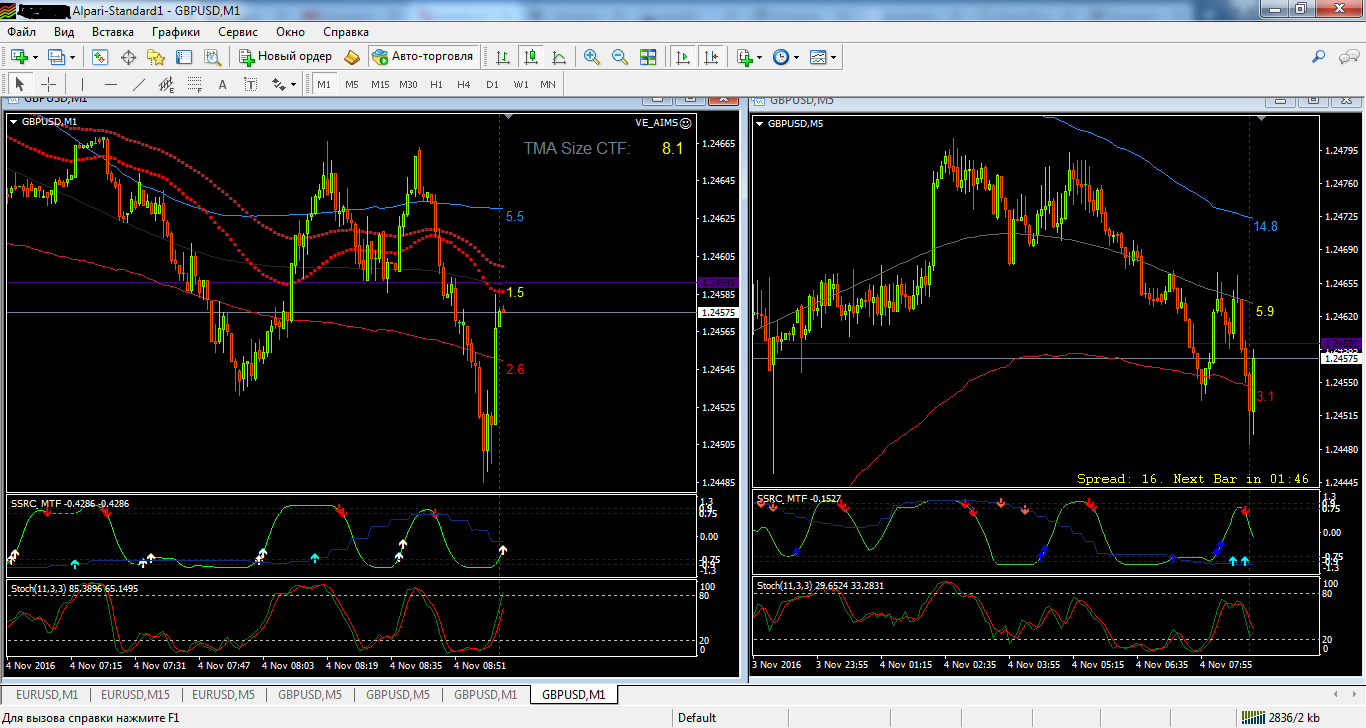Switch to the EURUSD,M15 chart tab
Screen dimensions: 1366x728
pyautogui.click(x=135, y=694)
